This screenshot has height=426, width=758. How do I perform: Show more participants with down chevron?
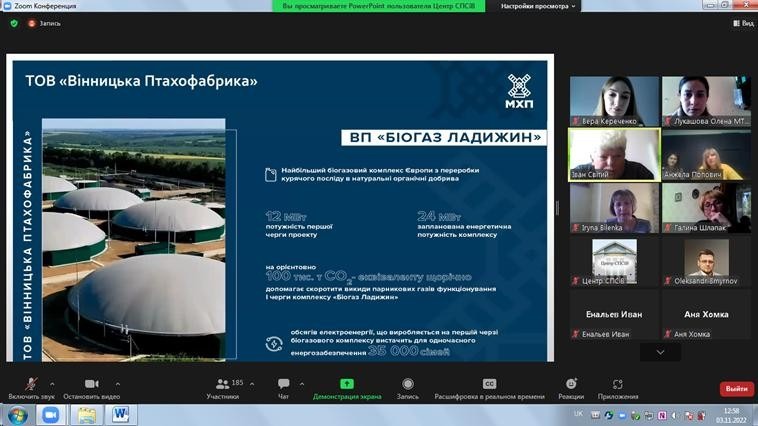tap(660, 353)
